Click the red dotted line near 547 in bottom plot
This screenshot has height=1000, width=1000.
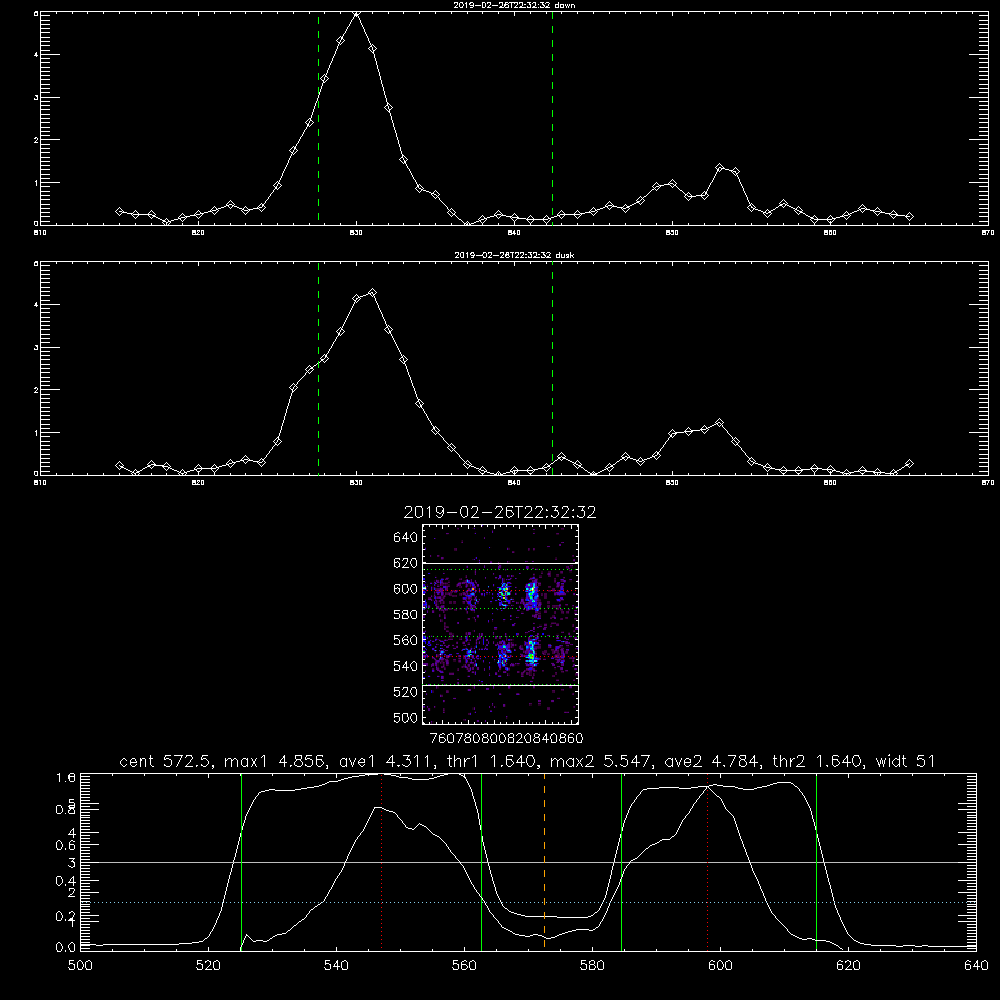381,861
